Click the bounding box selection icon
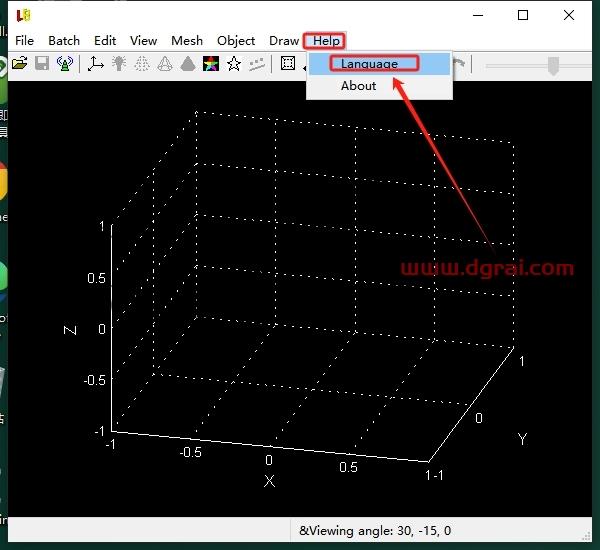600x550 pixels. [288, 63]
